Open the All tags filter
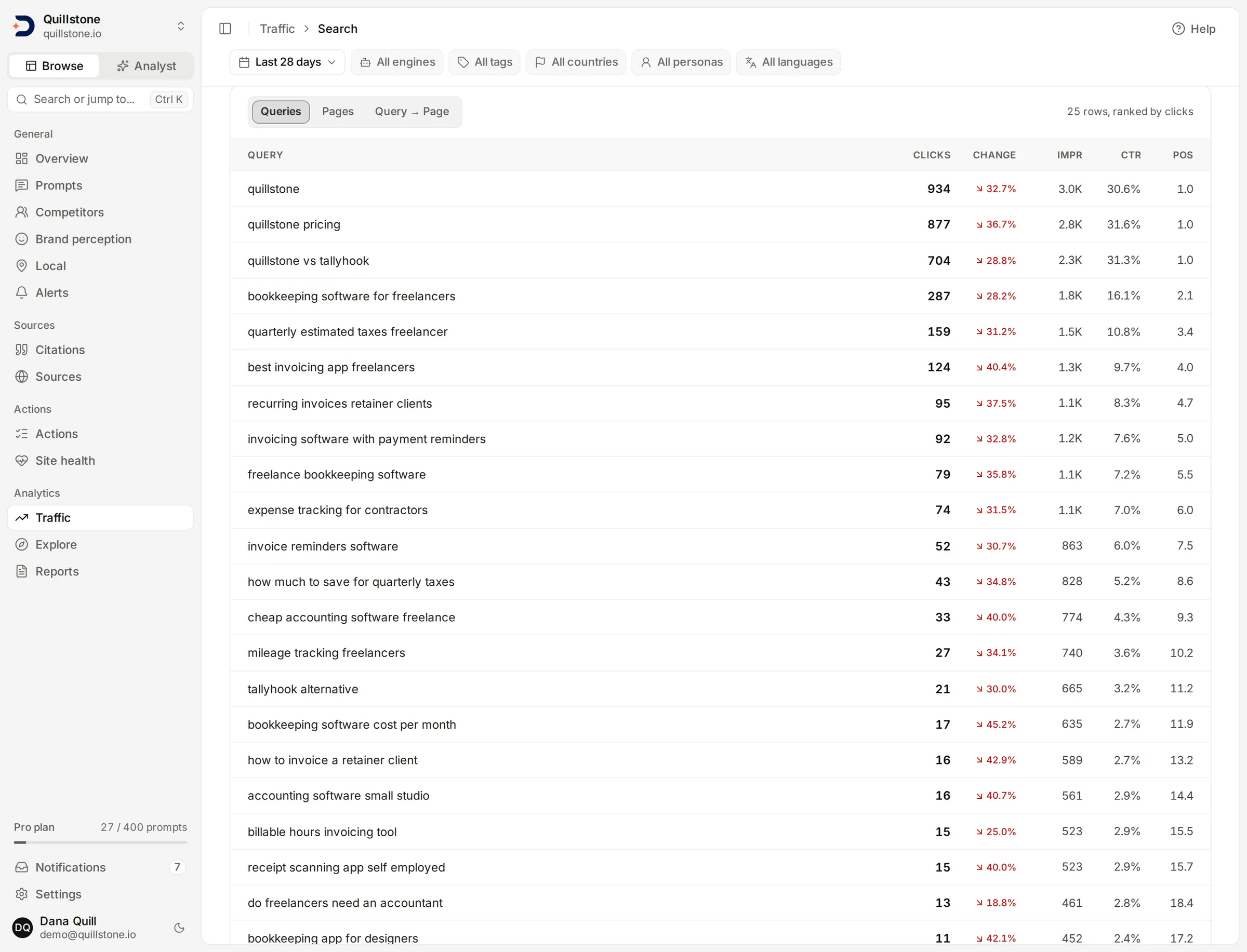The width and height of the screenshot is (1247, 952). tap(485, 62)
